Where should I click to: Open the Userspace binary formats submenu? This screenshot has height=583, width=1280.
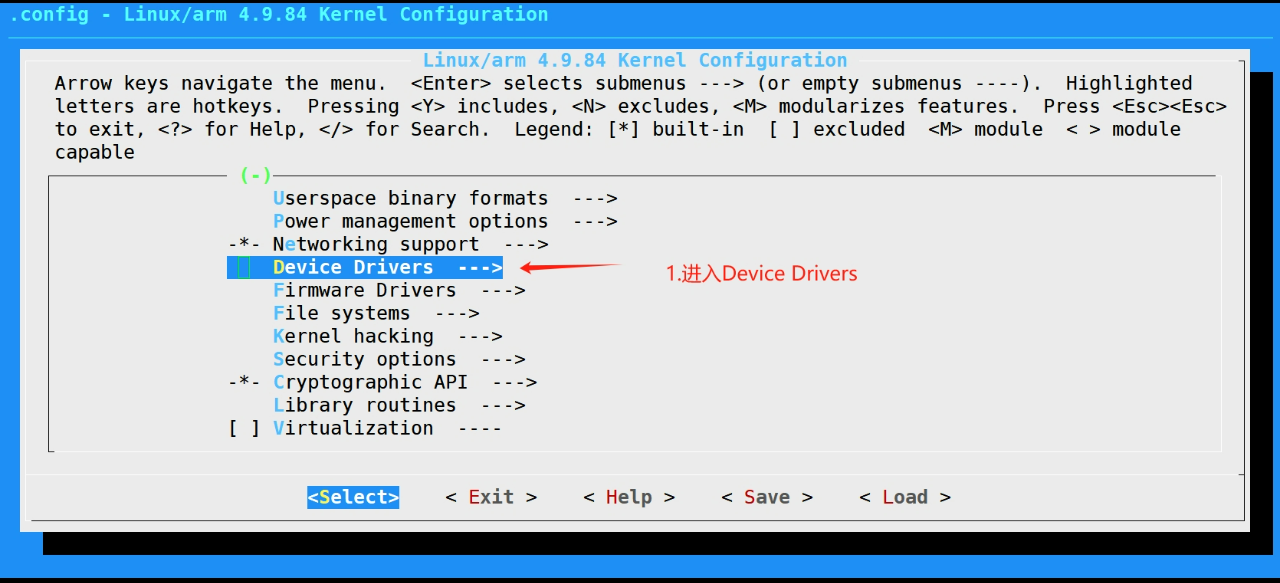pos(410,199)
